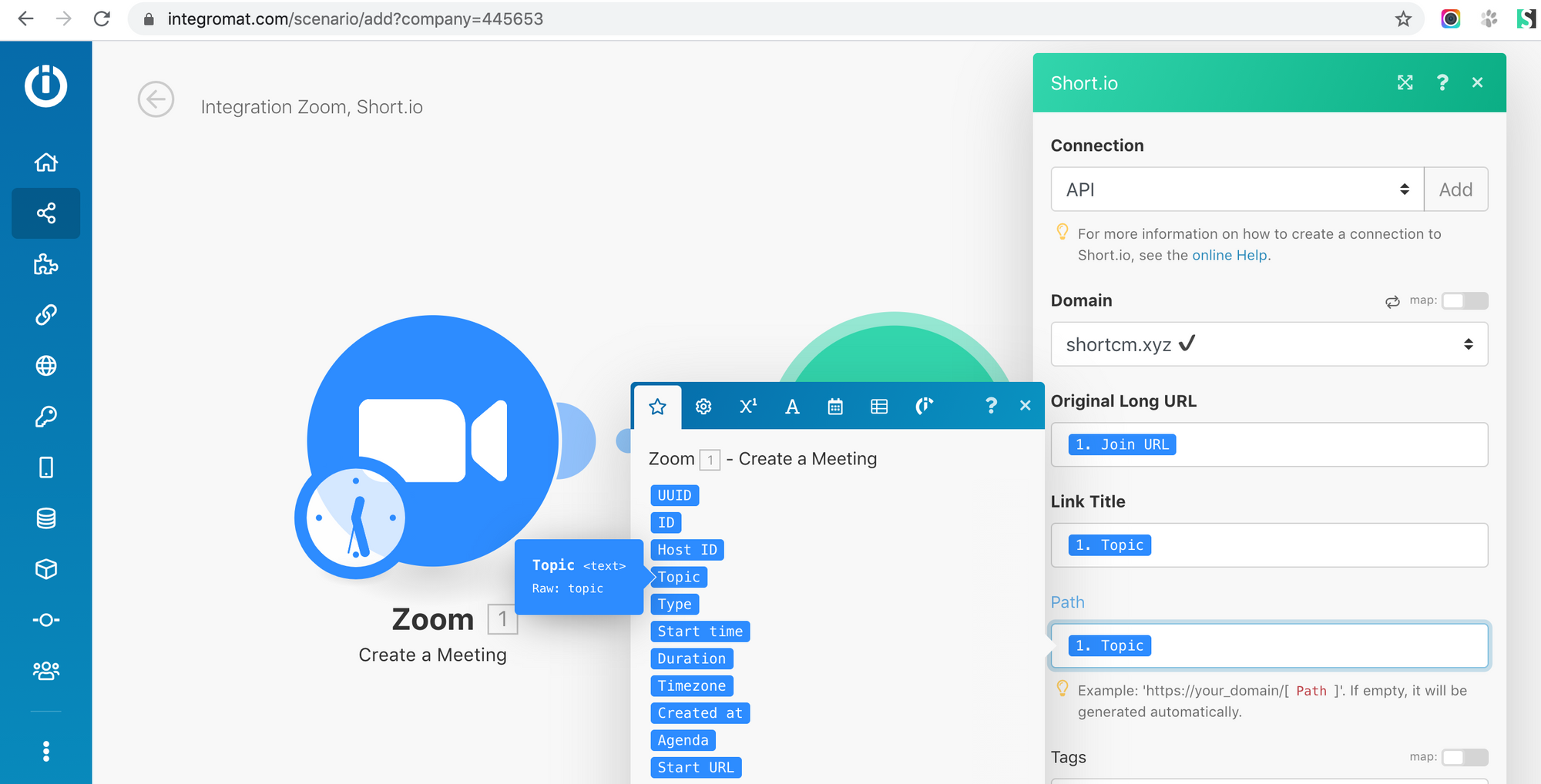The width and height of the screenshot is (1541, 784).
Task: Open Short.io panel help question mark
Action: pos(1442,82)
